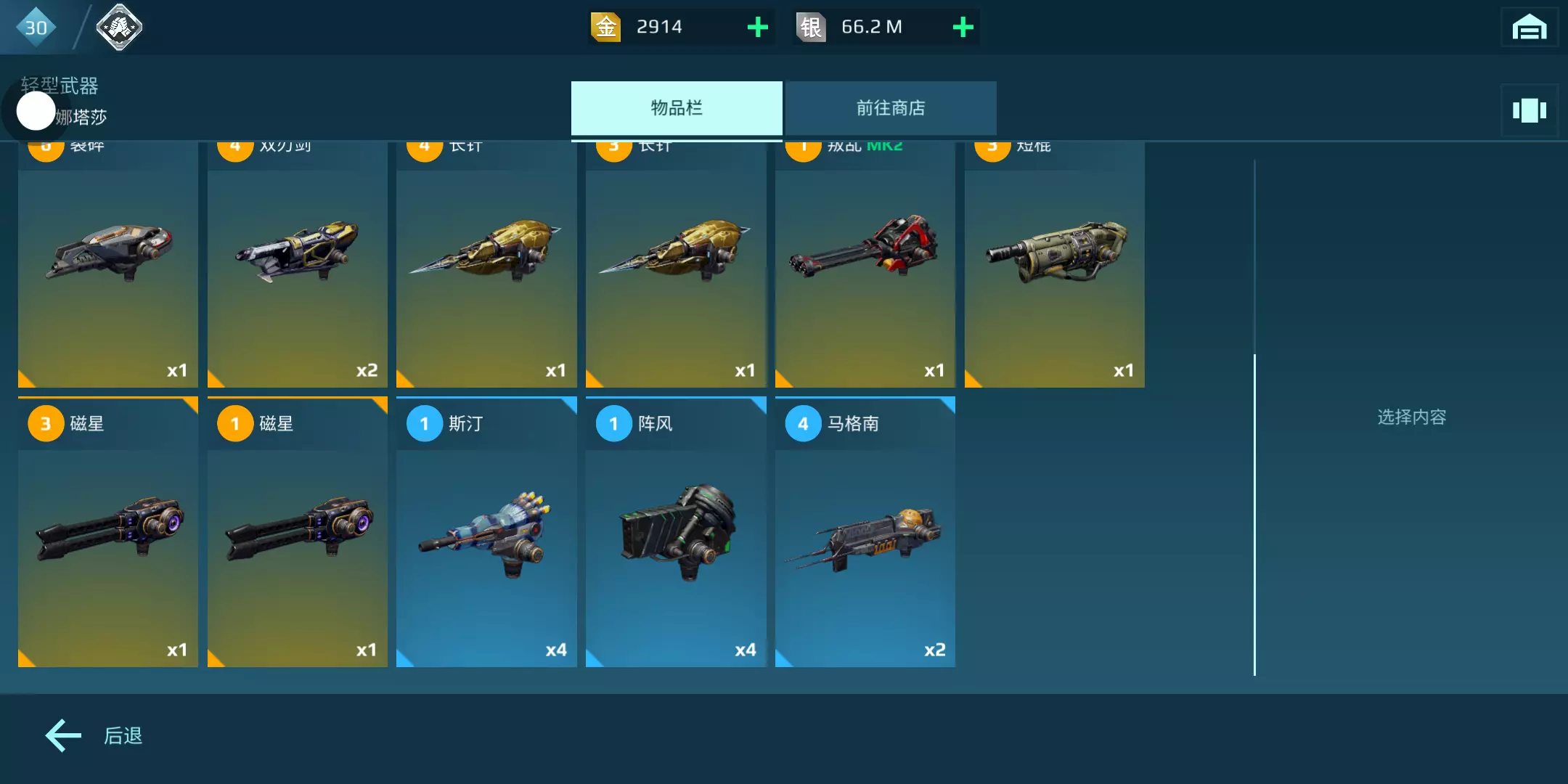
Task: Tap the level 30 diamond badge
Action: pyautogui.click(x=36, y=28)
